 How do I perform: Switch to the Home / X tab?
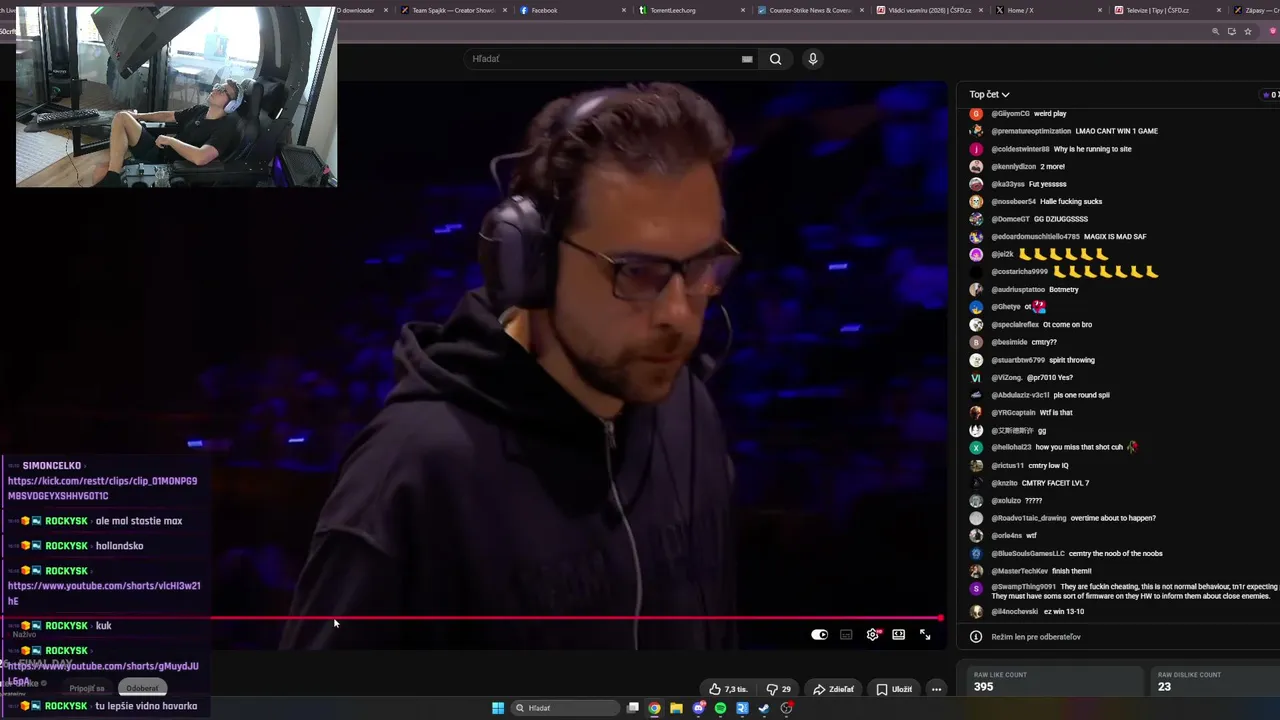(x=1049, y=10)
